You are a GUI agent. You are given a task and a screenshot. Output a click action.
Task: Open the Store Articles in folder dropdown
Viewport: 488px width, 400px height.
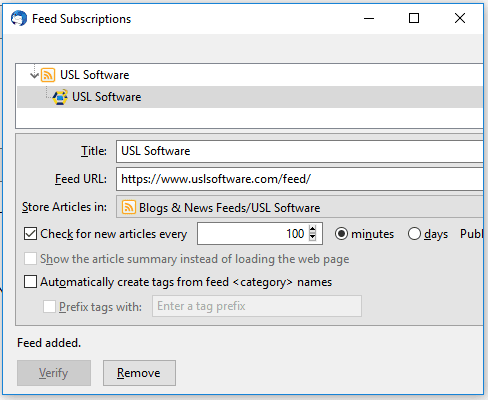pyautogui.click(x=300, y=207)
